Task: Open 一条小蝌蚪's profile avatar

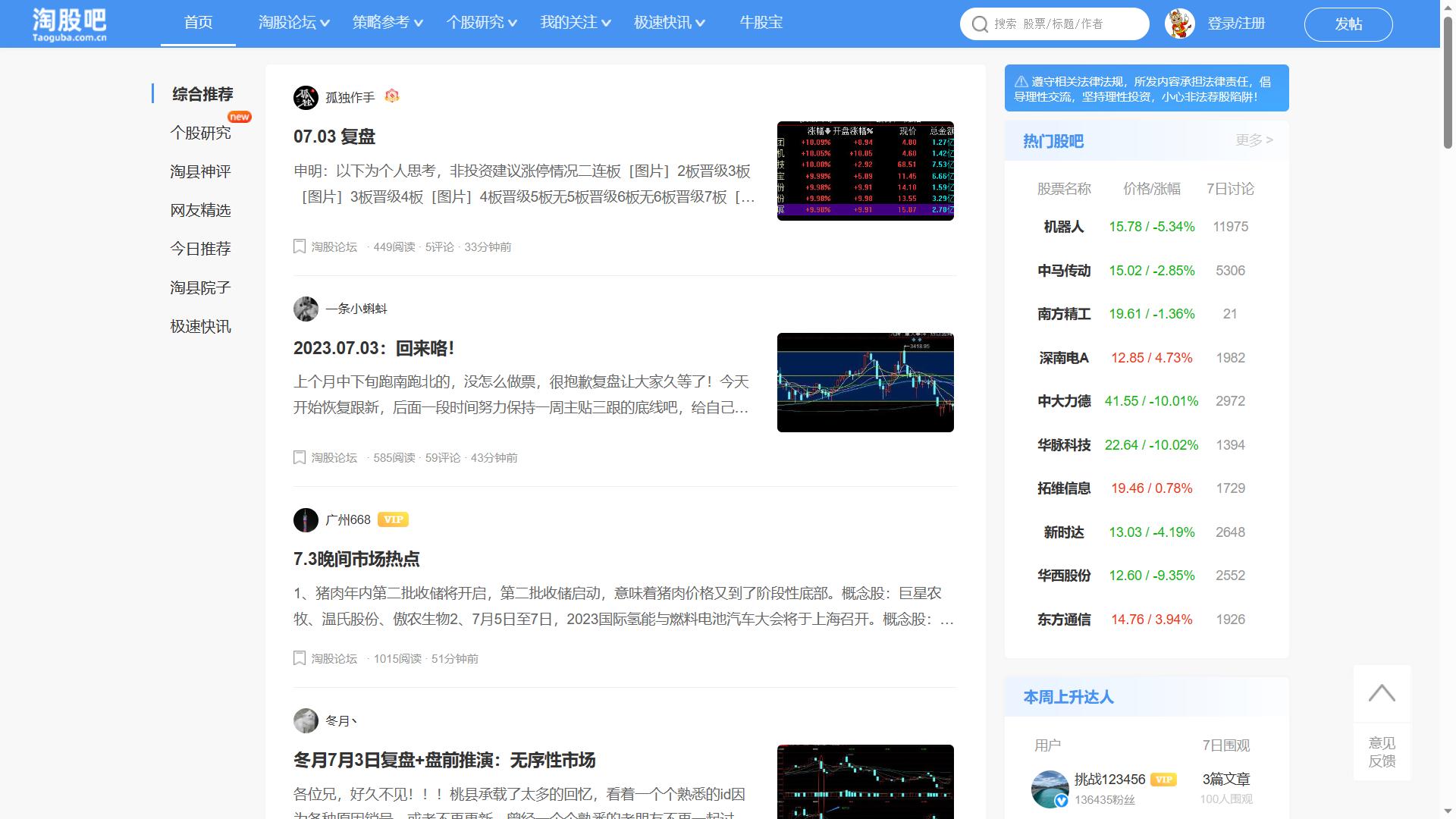Action: pos(306,309)
